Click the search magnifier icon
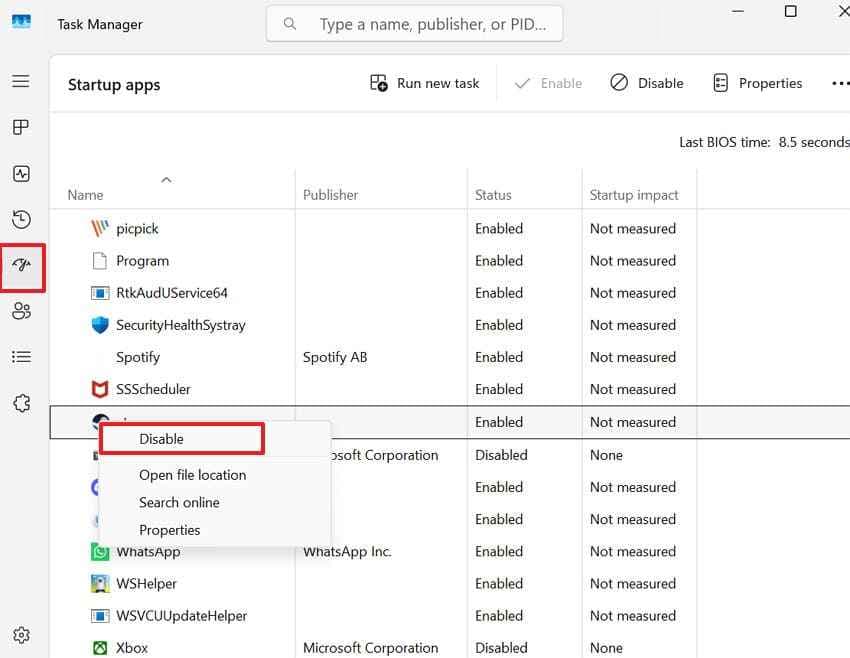 tap(290, 24)
